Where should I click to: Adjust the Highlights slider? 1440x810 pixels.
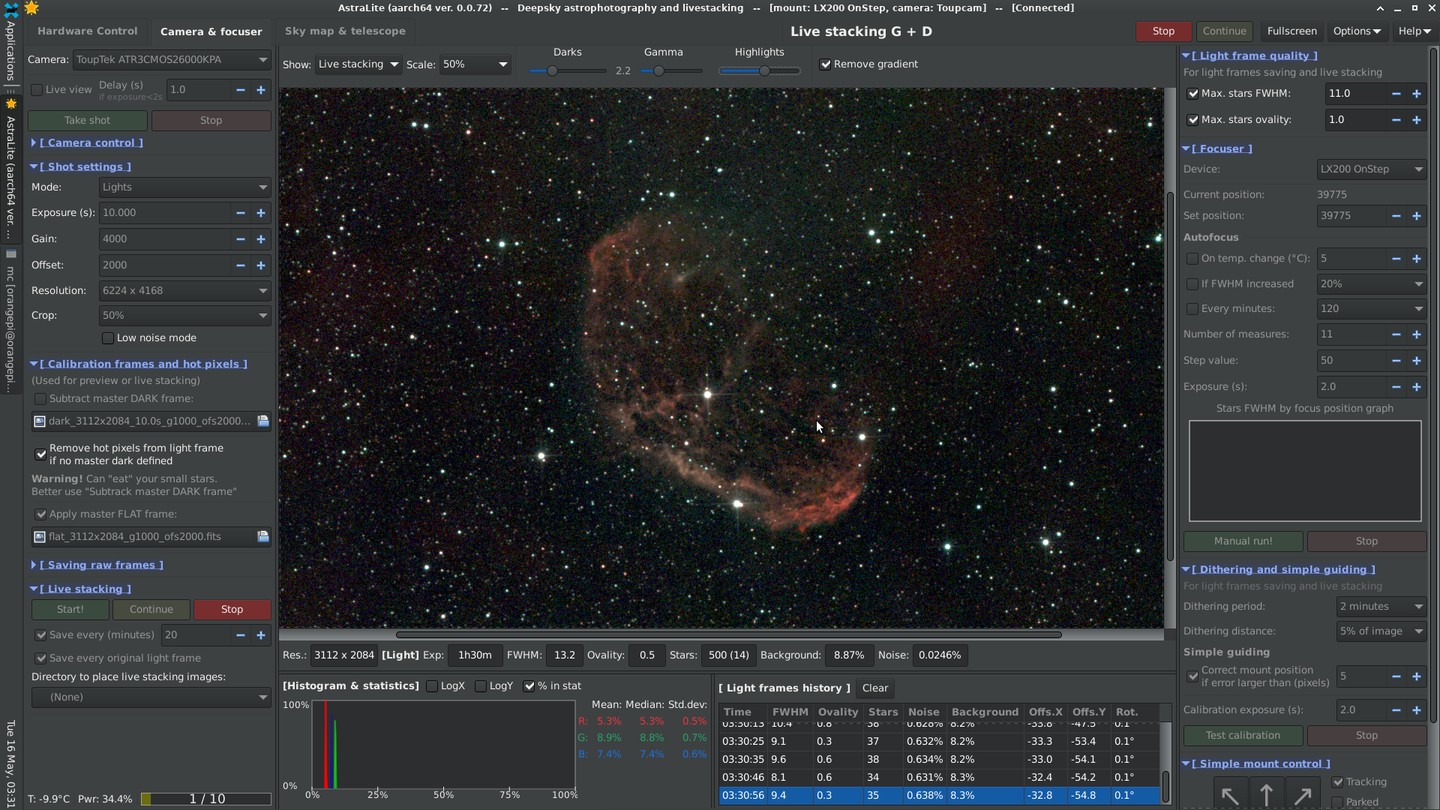tap(760, 71)
